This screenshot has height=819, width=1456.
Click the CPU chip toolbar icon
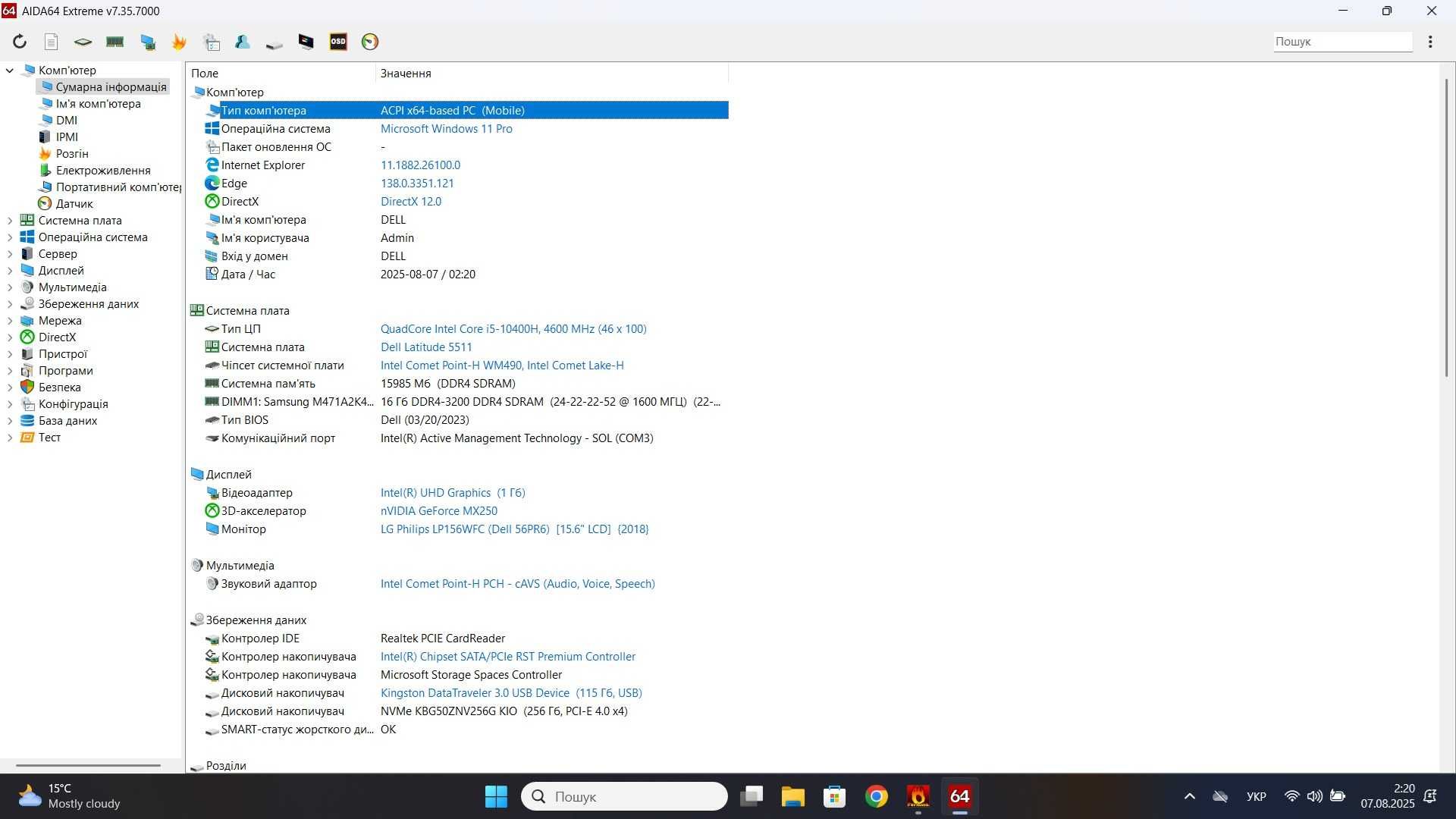[83, 42]
